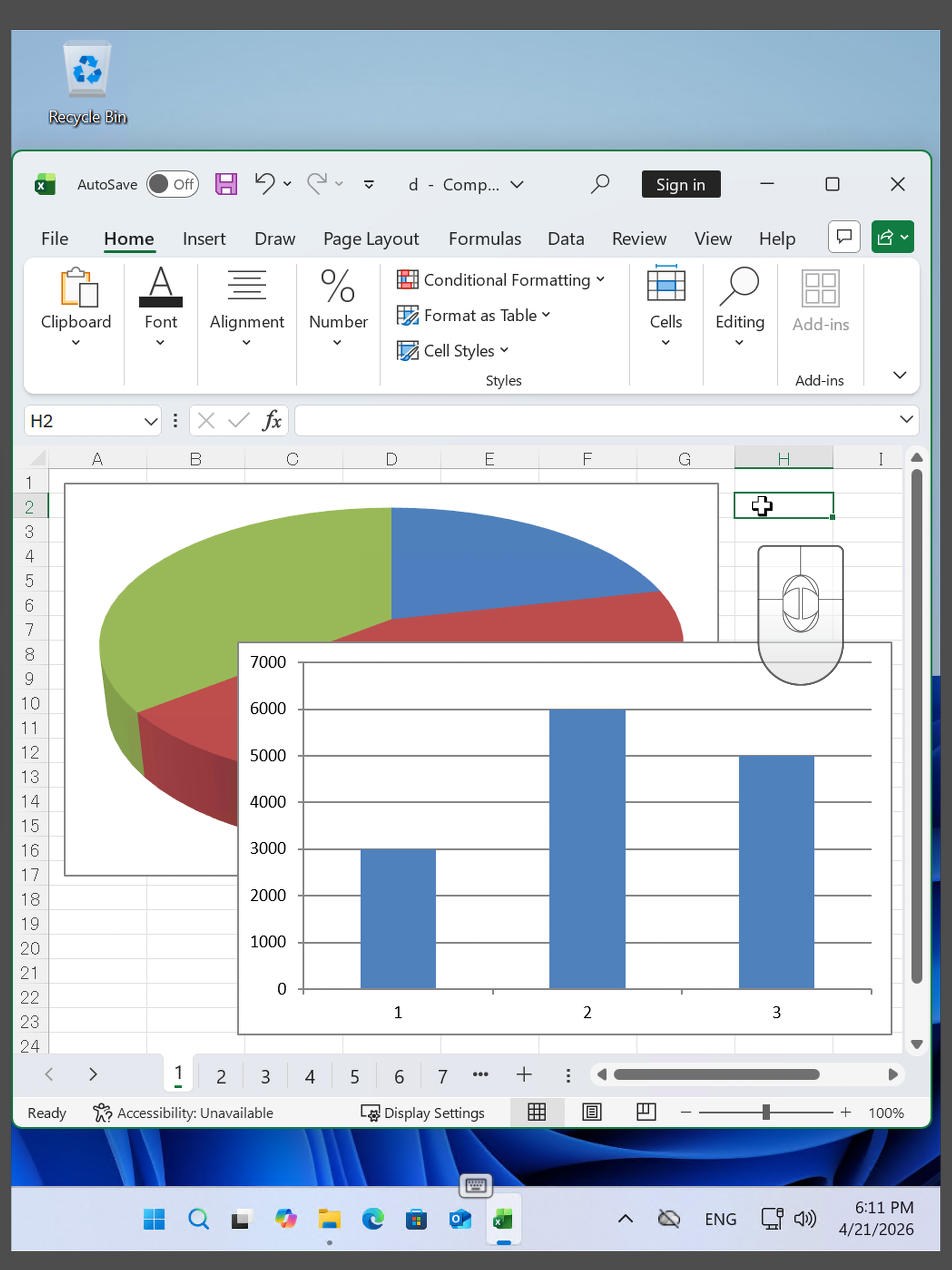
Task: Open sheet tab 7
Action: 443,1076
